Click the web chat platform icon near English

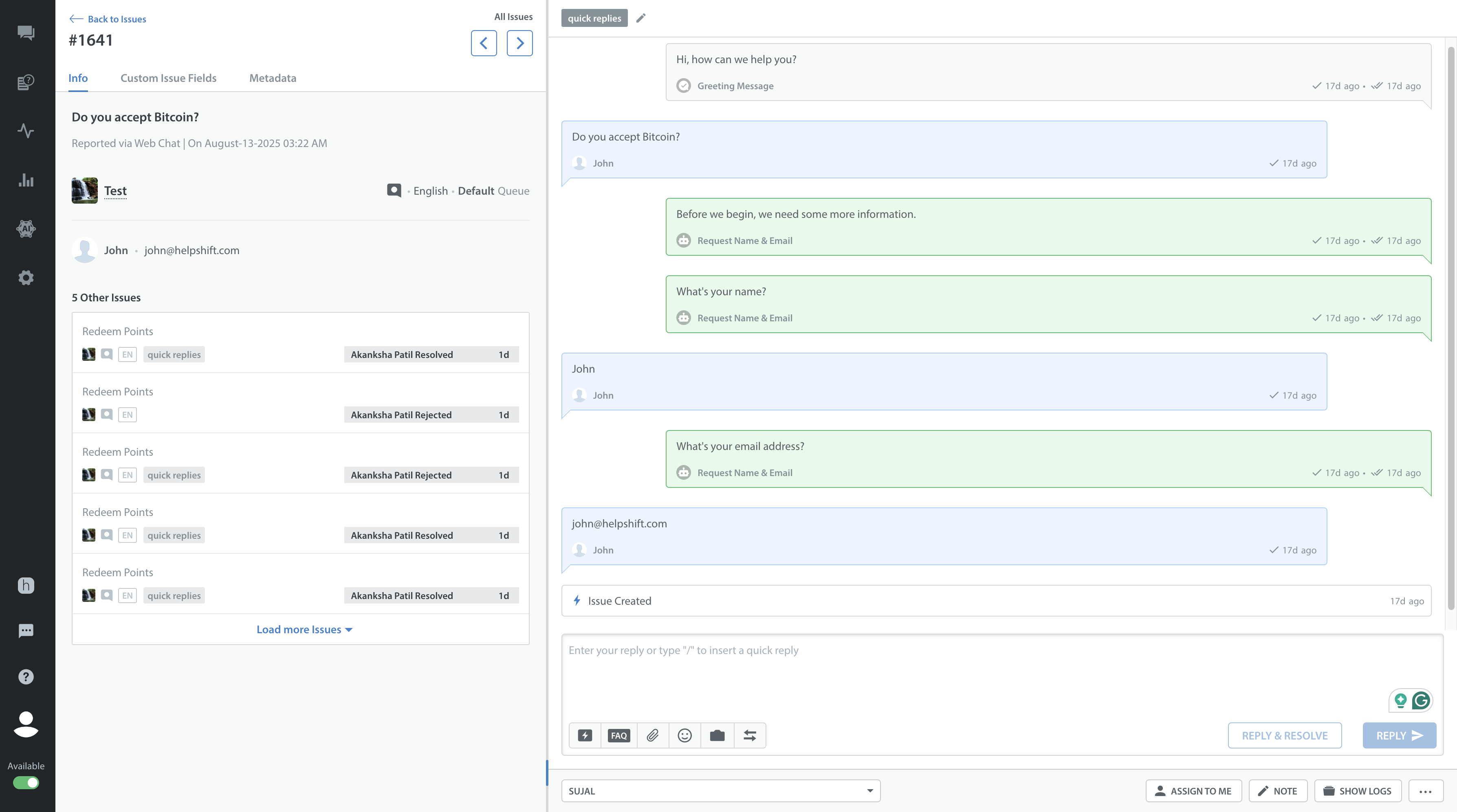coord(394,190)
